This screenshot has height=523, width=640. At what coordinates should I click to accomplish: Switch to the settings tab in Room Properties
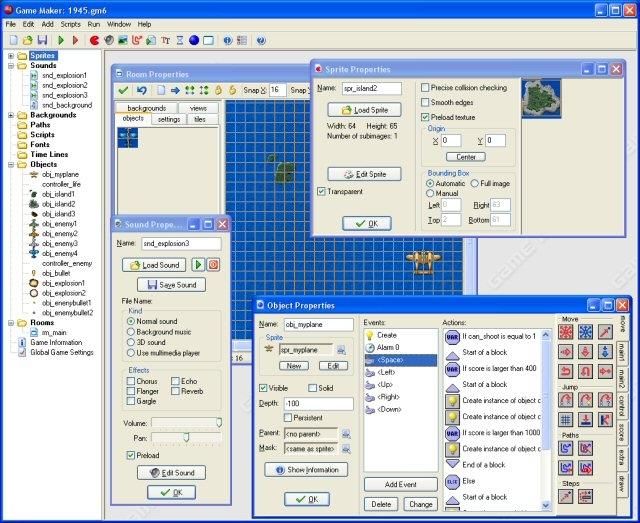click(x=168, y=119)
